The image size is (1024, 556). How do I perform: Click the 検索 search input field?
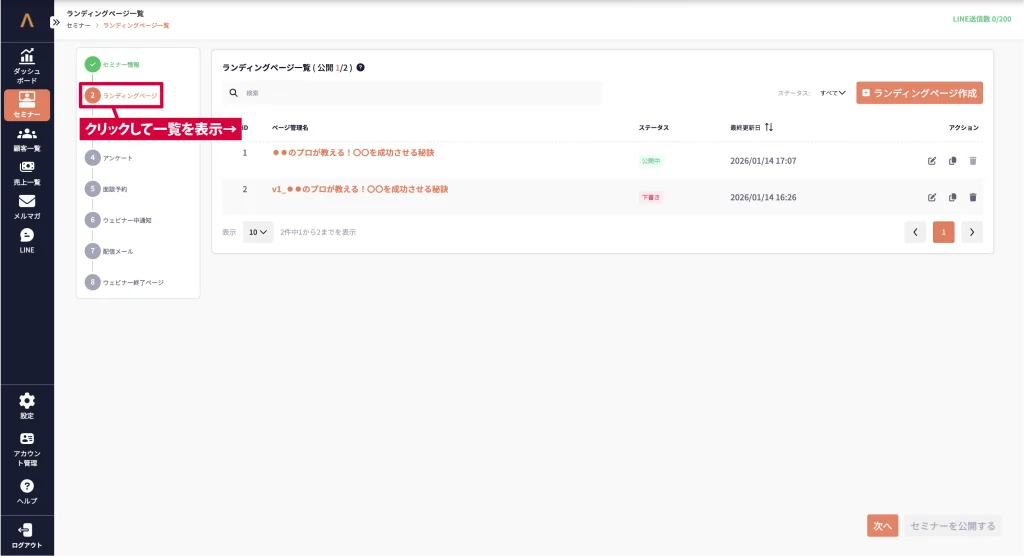pyautogui.click(x=420, y=93)
